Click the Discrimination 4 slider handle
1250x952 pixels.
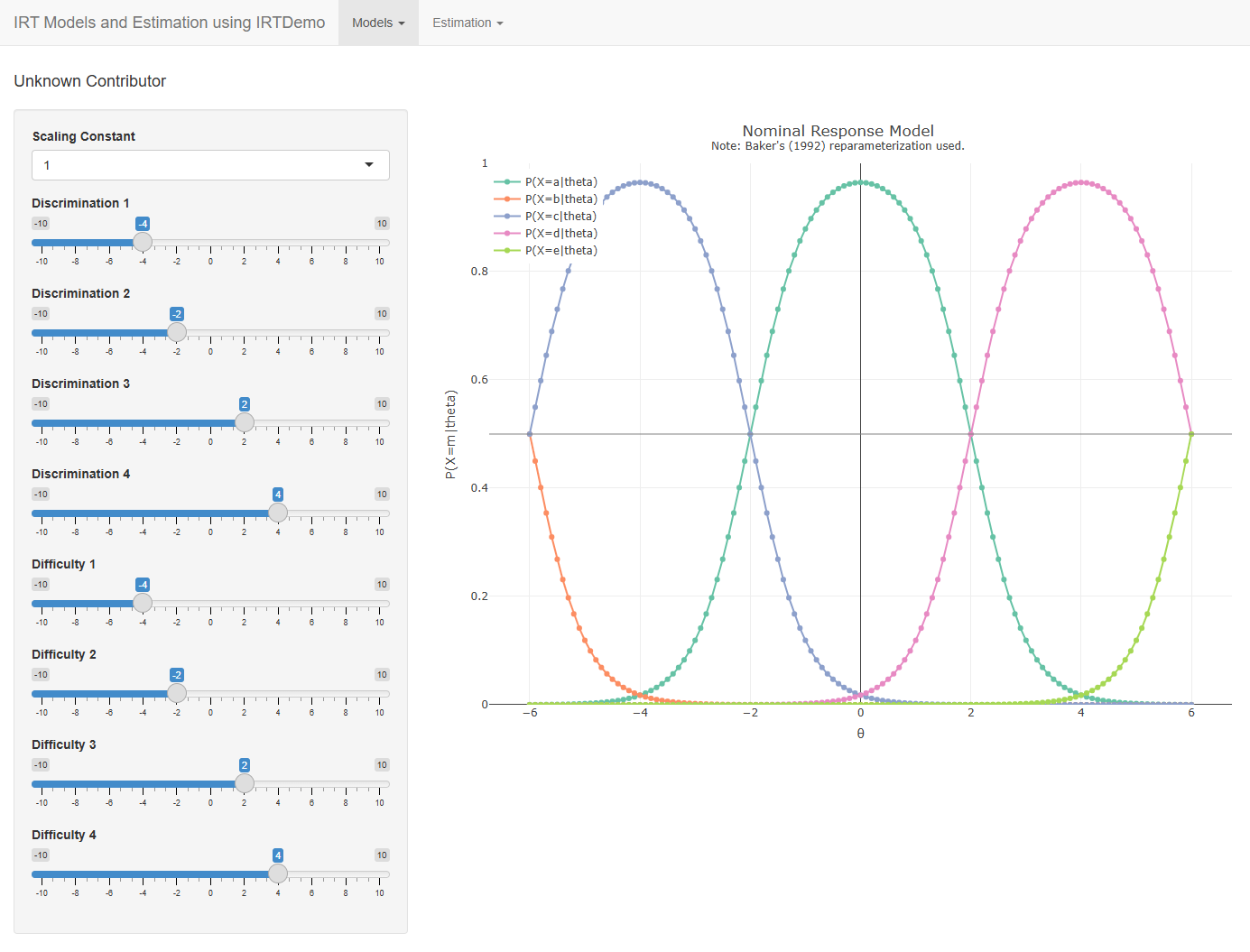278,513
